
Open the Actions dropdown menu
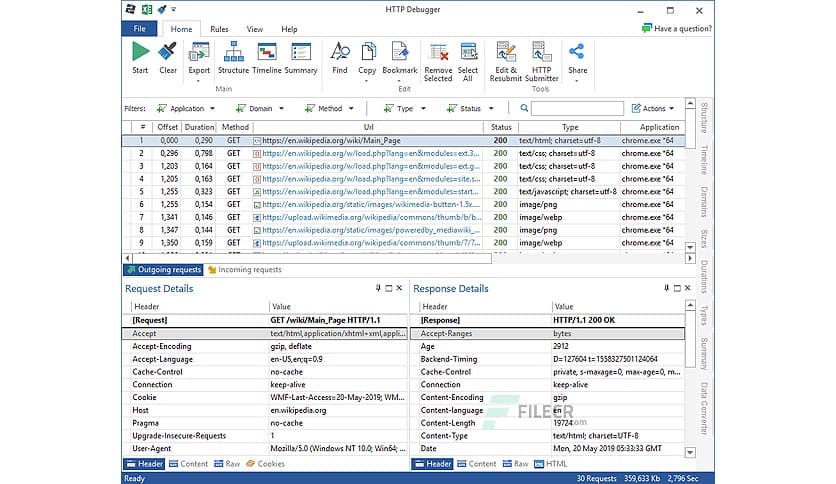point(653,108)
